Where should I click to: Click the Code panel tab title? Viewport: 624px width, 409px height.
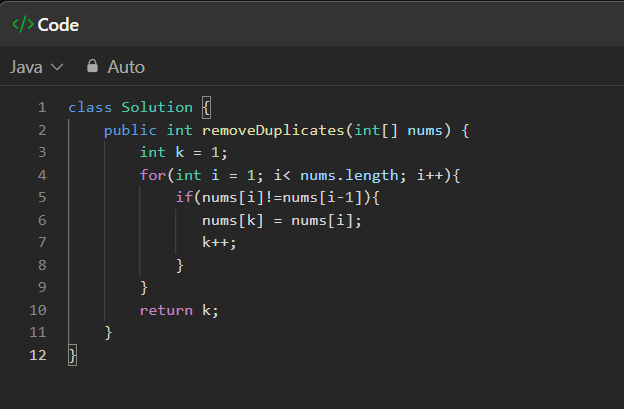point(58,25)
